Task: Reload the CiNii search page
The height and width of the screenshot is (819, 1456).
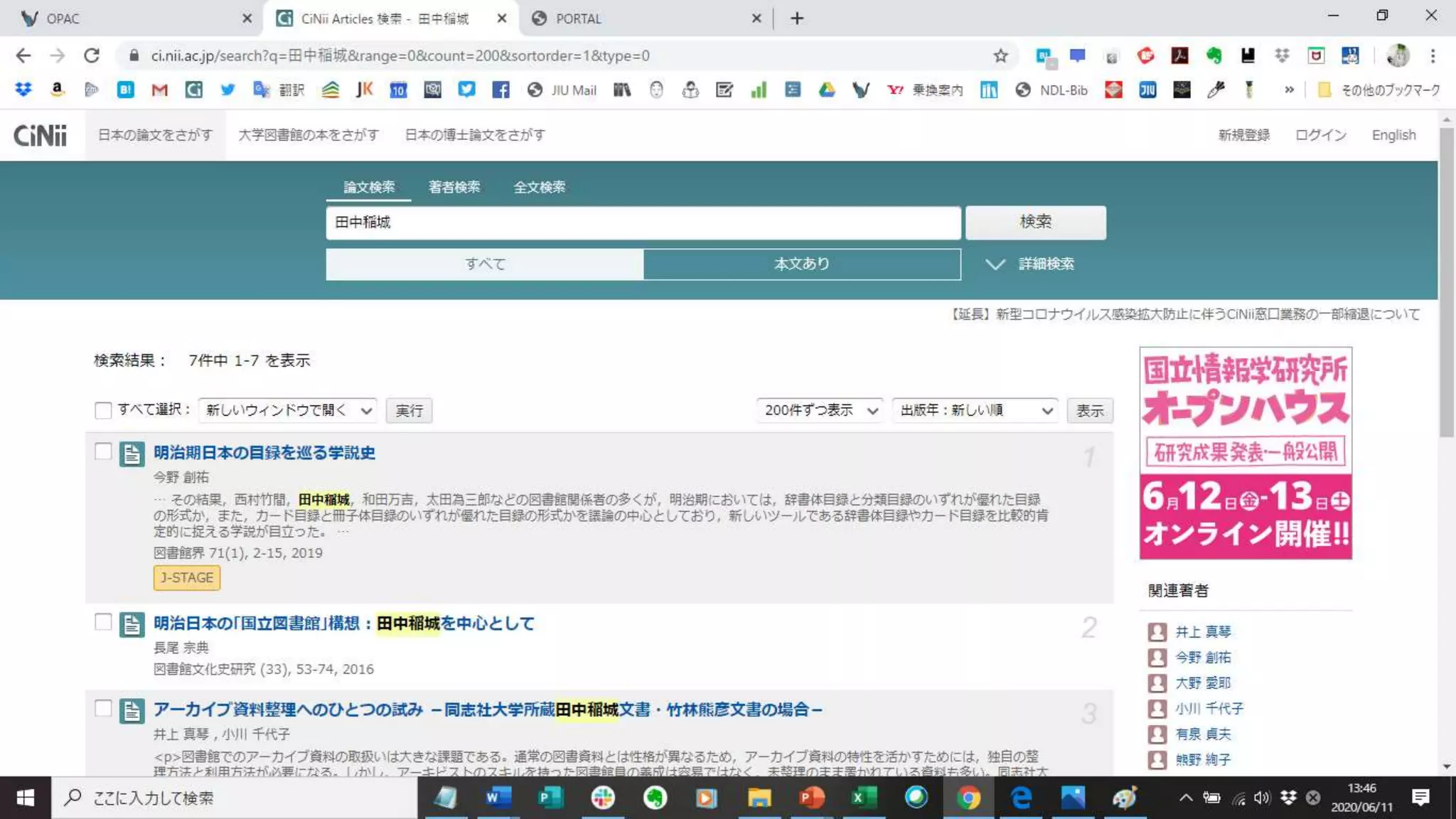Action: [92, 55]
